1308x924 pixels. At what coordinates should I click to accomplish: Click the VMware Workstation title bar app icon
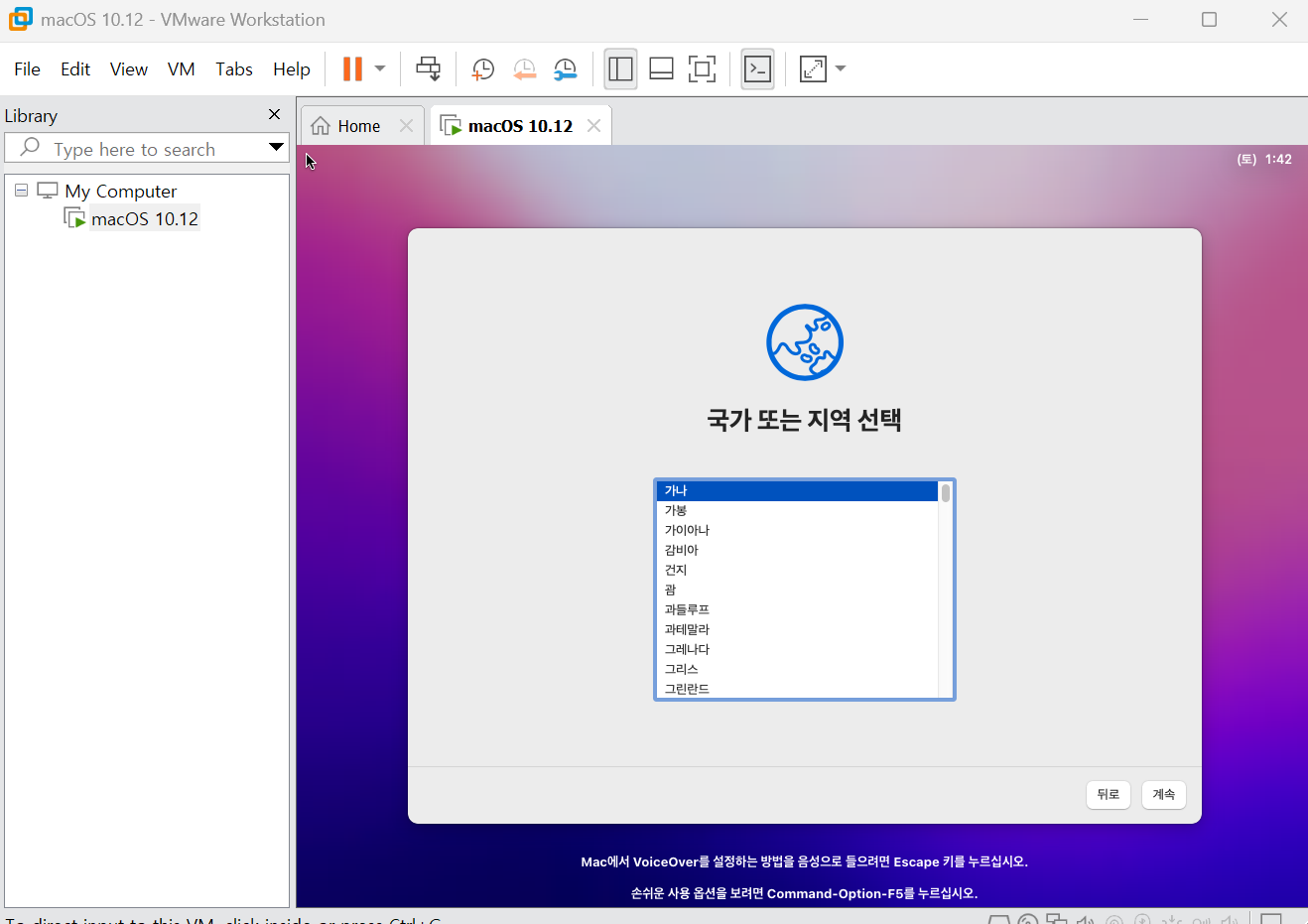[20, 19]
